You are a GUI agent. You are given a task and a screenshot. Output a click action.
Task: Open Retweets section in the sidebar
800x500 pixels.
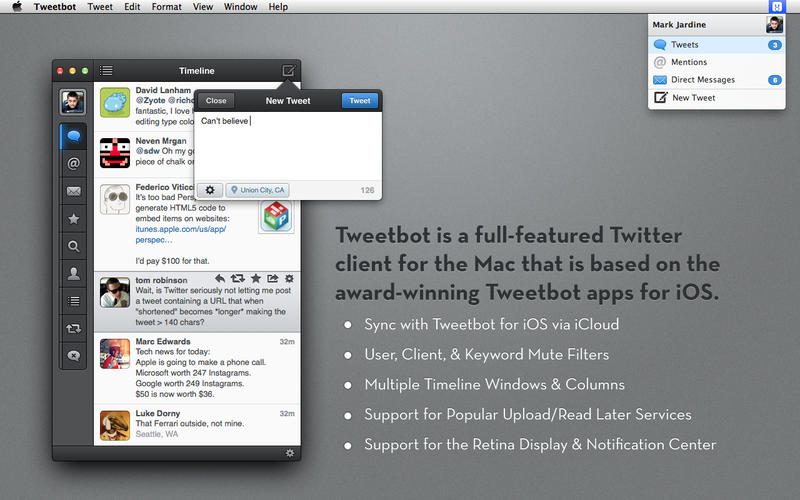[73, 327]
